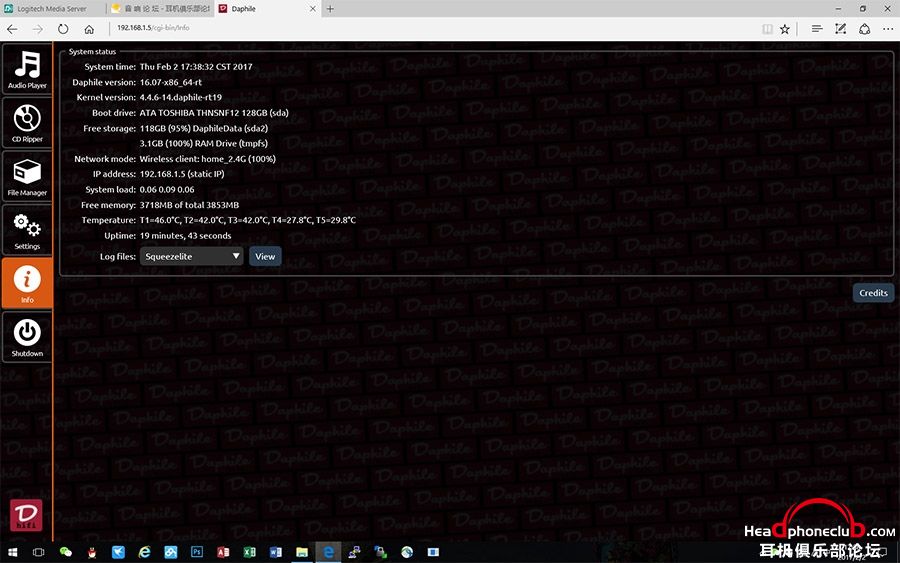Add page to favorites star
This screenshot has width=900, height=563.
pos(785,29)
